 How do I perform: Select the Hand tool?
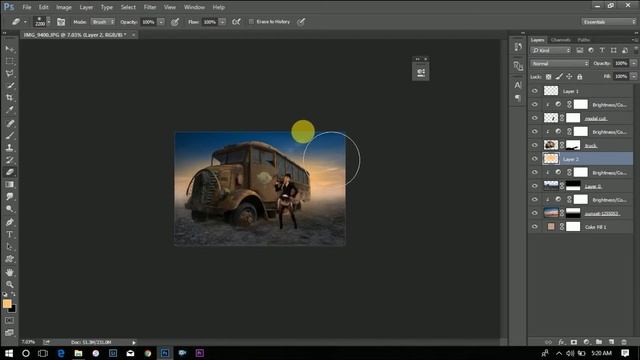point(9,272)
